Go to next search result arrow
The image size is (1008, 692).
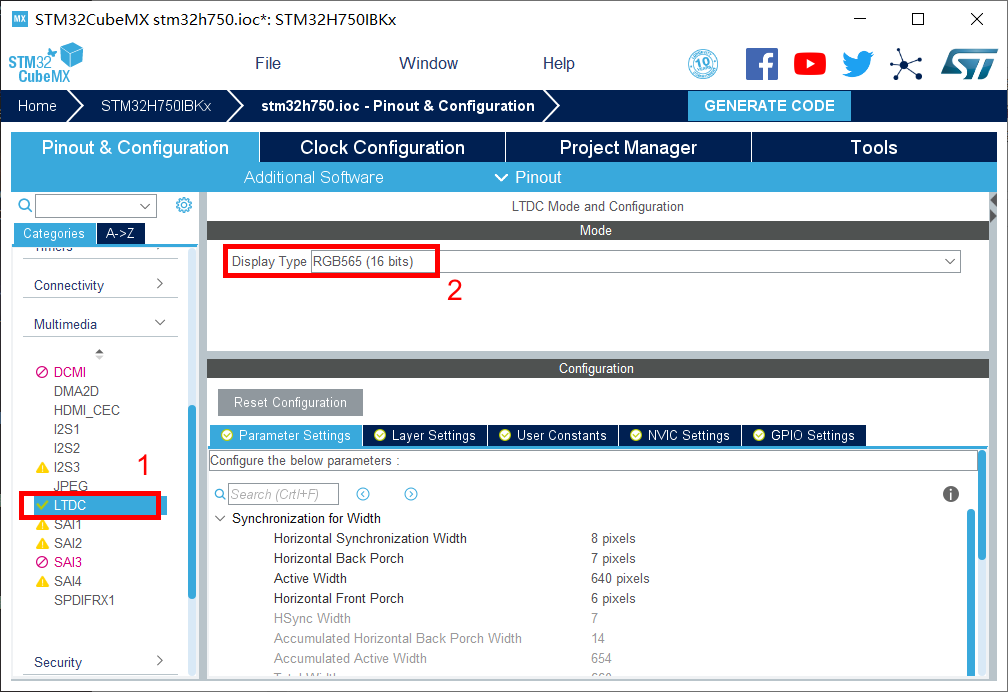click(x=411, y=494)
